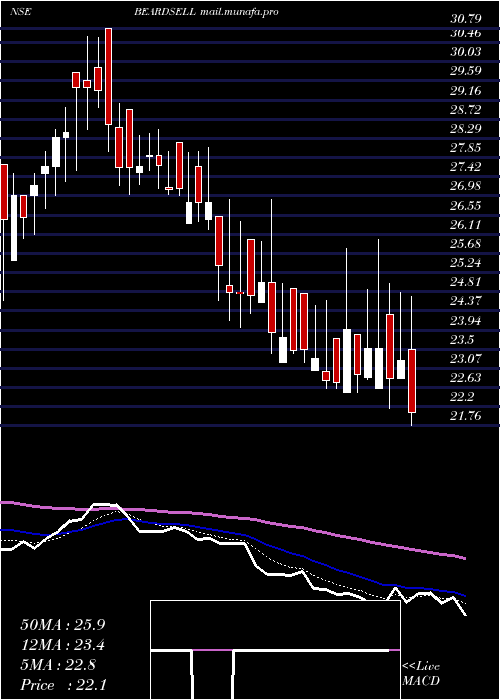The image size is (500, 700).
Task: Click the 23.94 price axis label
Action: pos(466,321)
